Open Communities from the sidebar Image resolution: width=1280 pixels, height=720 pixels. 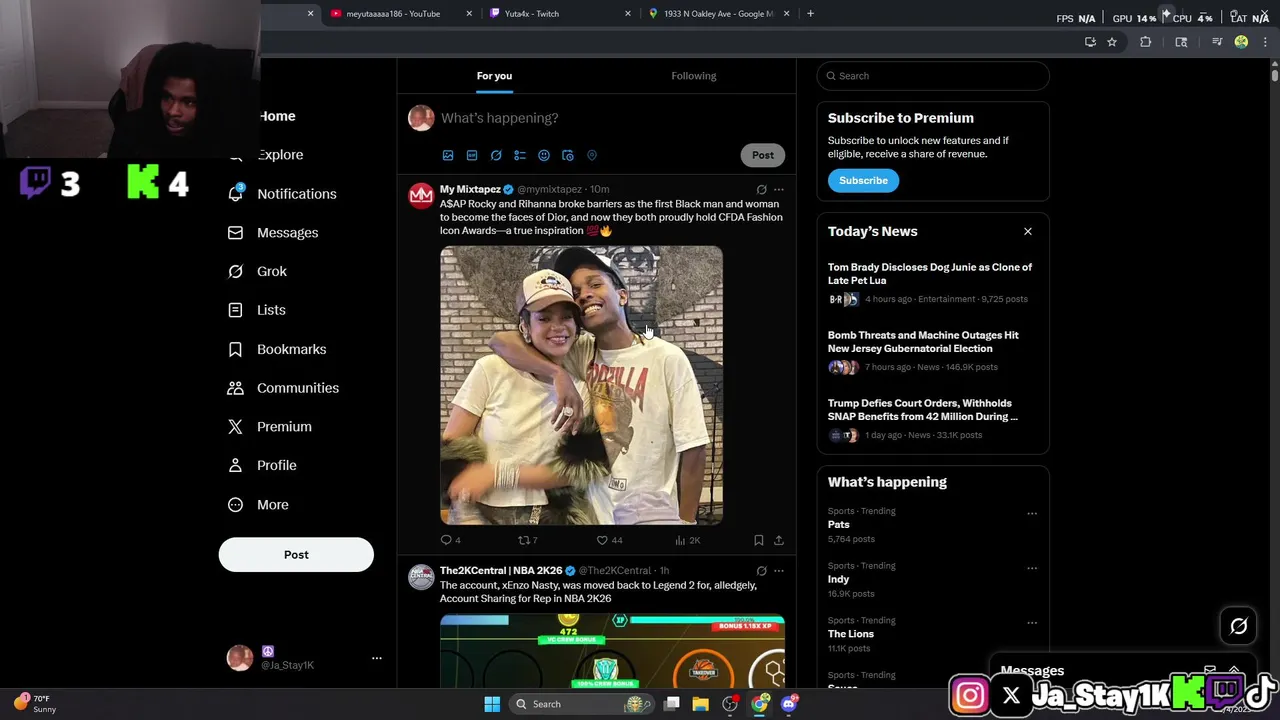tap(283, 388)
